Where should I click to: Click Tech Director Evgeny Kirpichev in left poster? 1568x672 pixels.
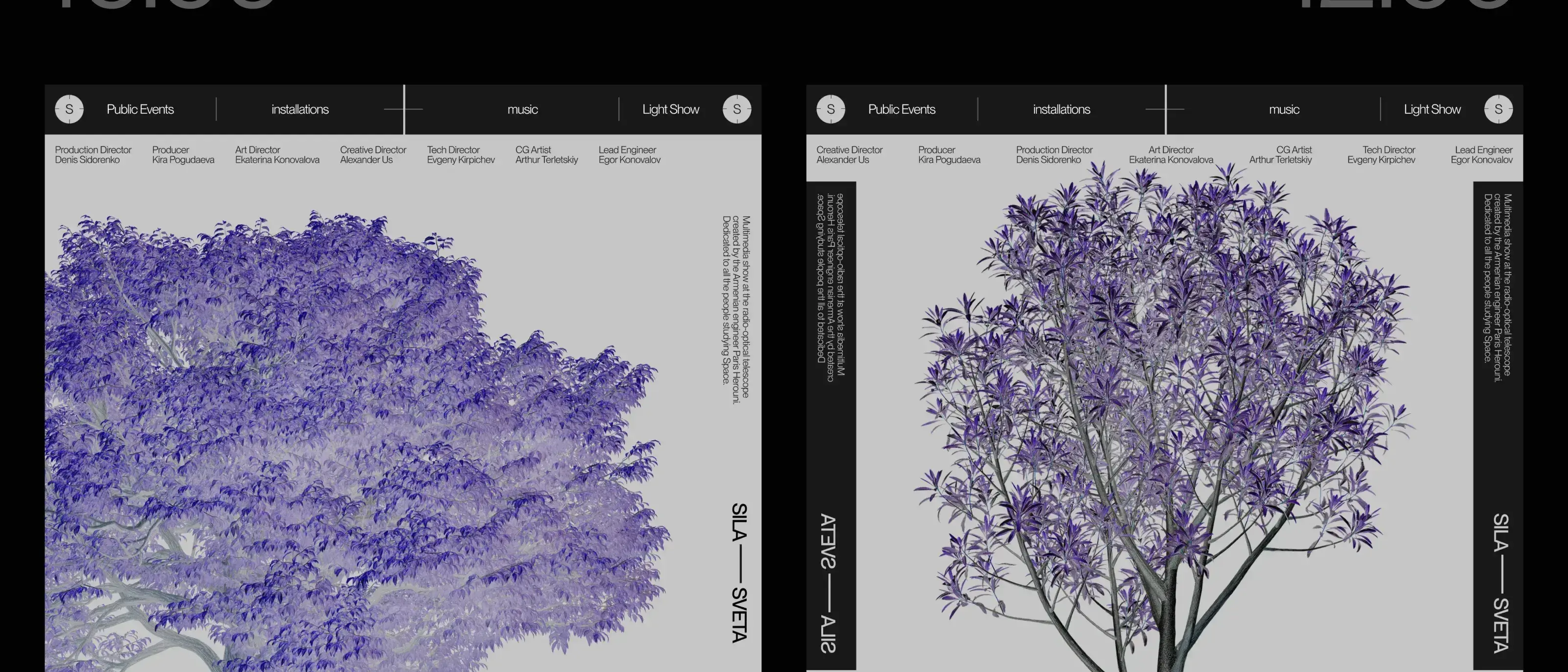pos(461,154)
